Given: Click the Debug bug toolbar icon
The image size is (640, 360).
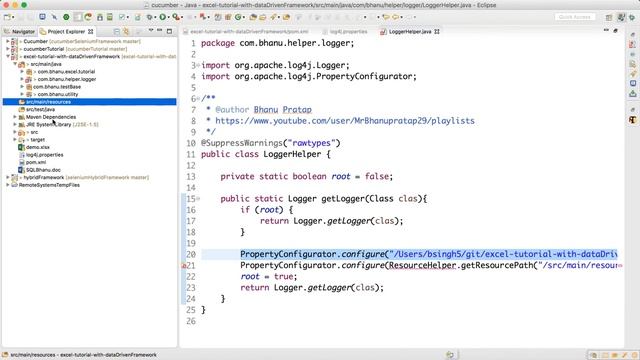Looking at the screenshot, I should (149, 17).
